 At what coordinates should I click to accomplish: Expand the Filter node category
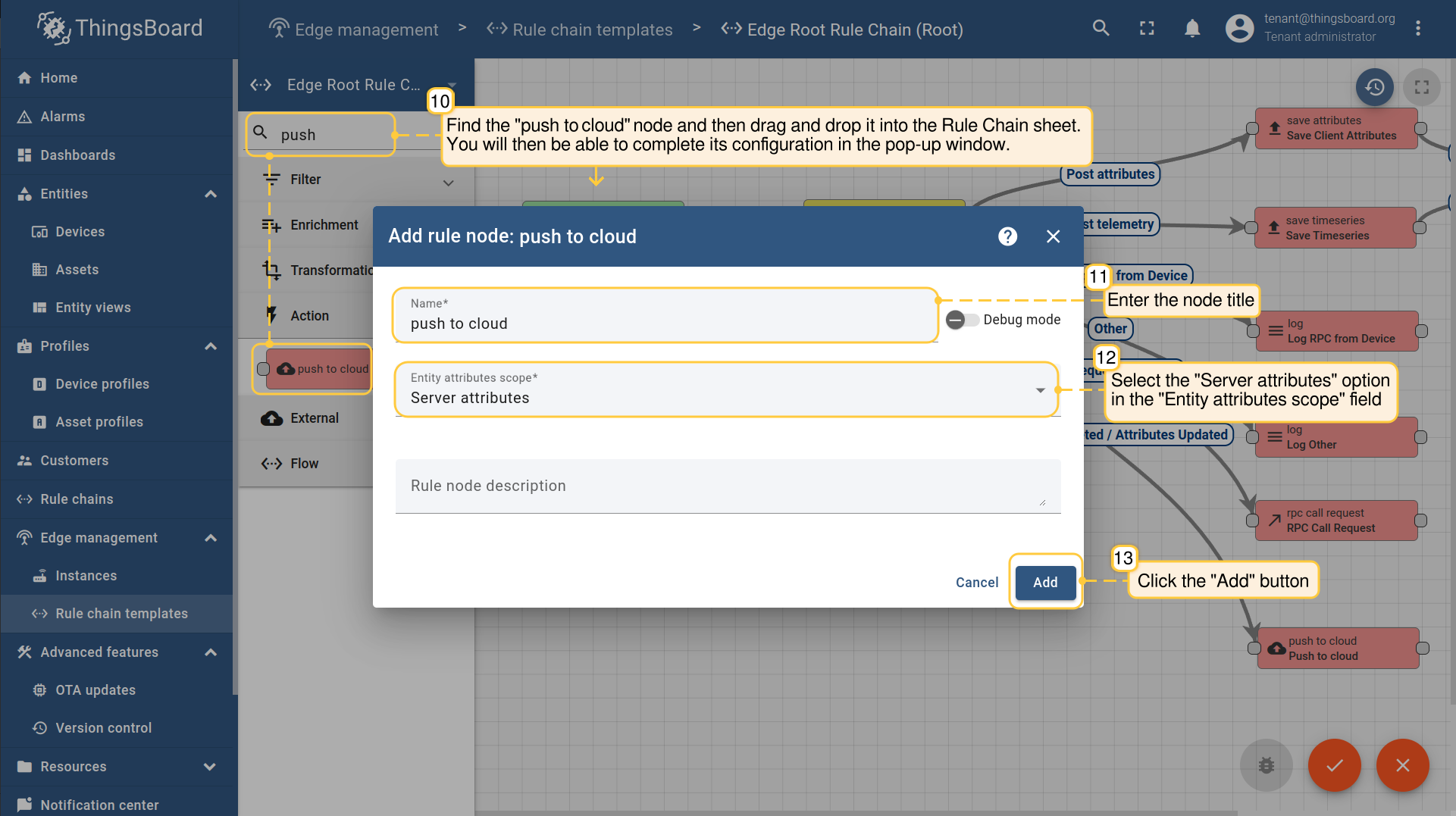448,180
